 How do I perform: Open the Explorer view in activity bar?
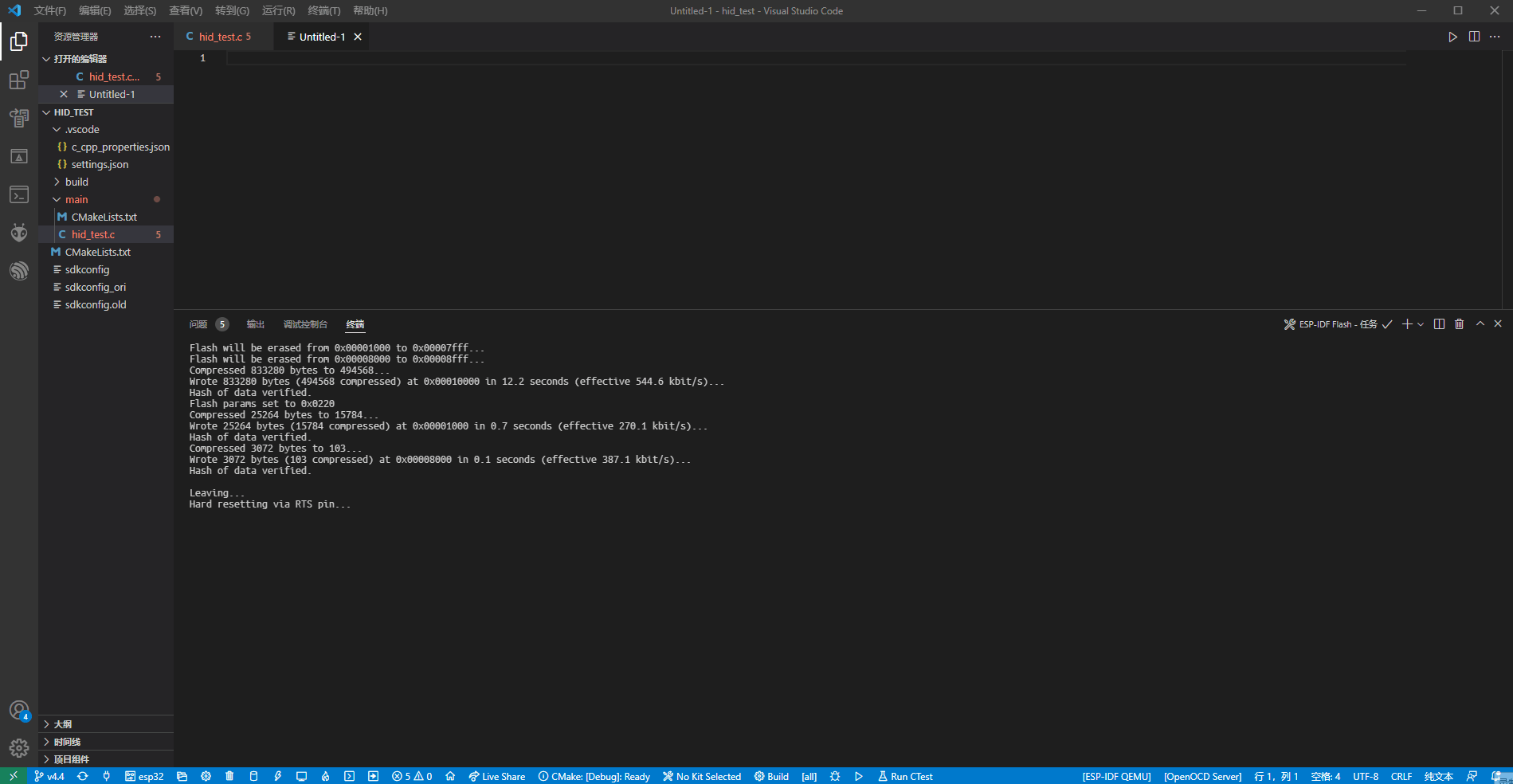pyautogui.click(x=18, y=41)
